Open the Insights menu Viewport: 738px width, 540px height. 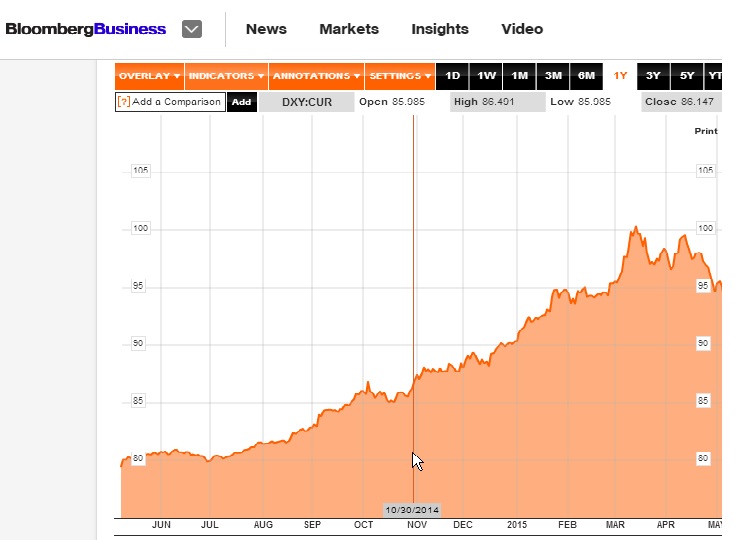pos(440,29)
